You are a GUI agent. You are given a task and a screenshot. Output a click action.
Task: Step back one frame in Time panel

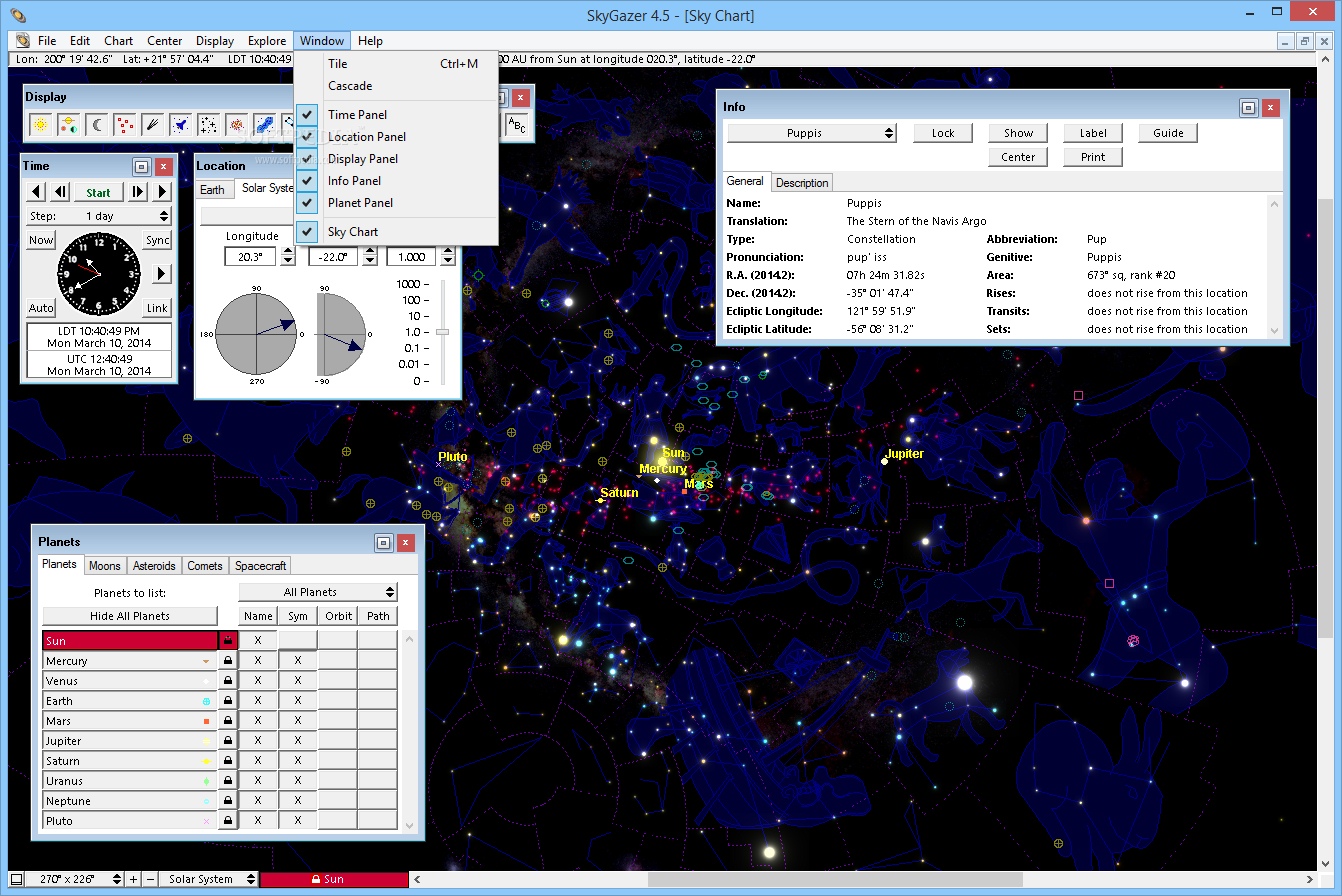click(x=60, y=192)
